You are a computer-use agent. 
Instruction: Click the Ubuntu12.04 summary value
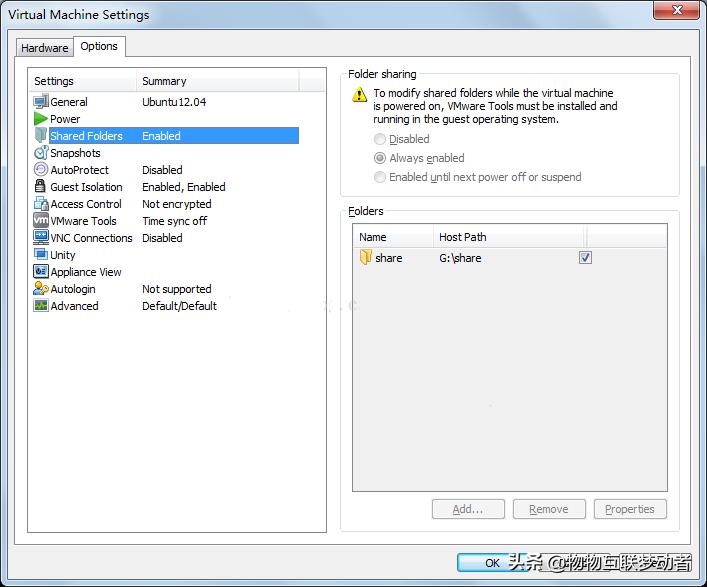pyautogui.click(x=174, y=102)
